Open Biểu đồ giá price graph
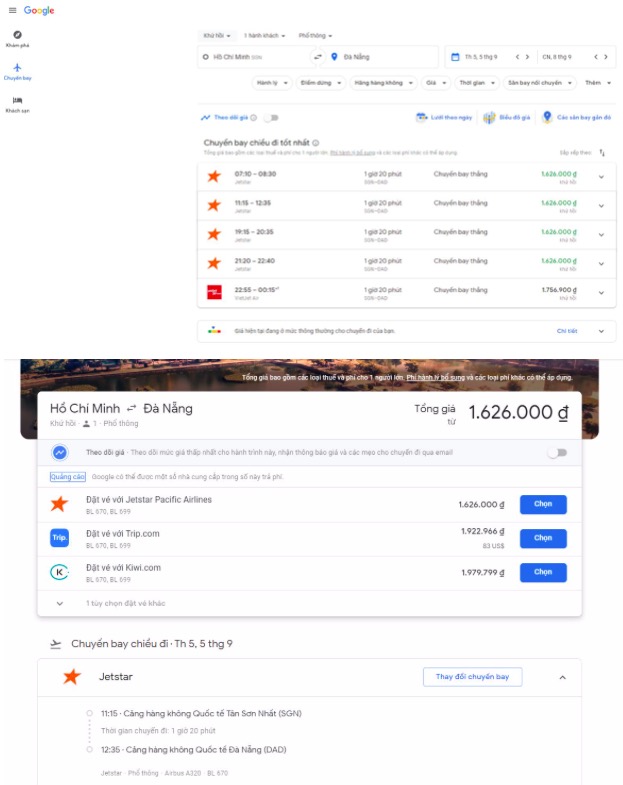Screen dimensions: 623x785 [506, 117]
